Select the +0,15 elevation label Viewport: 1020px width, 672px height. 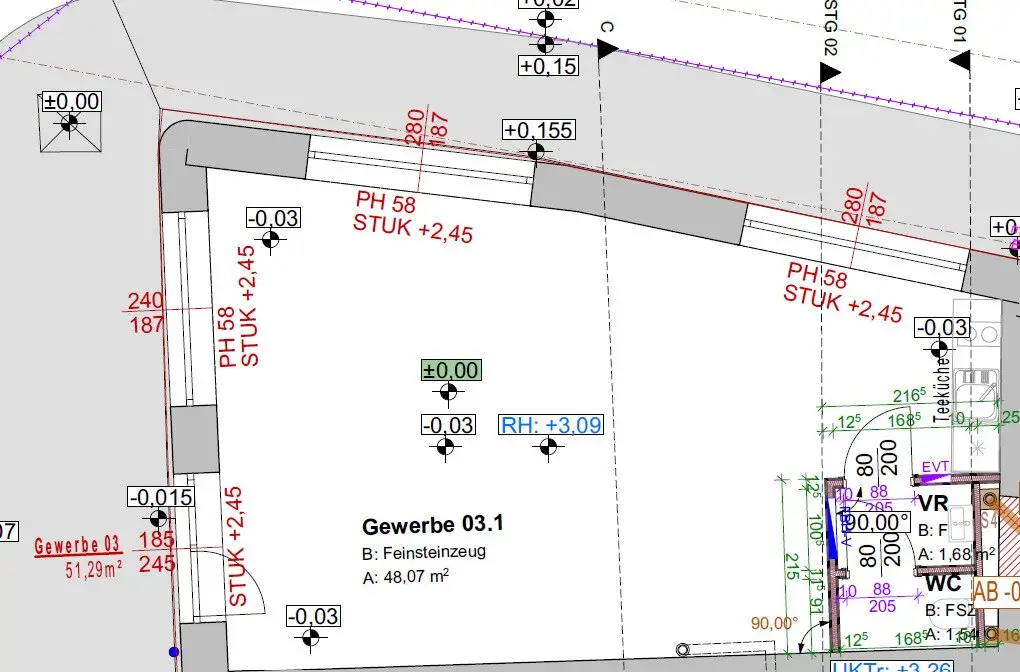tap(548, 66)
